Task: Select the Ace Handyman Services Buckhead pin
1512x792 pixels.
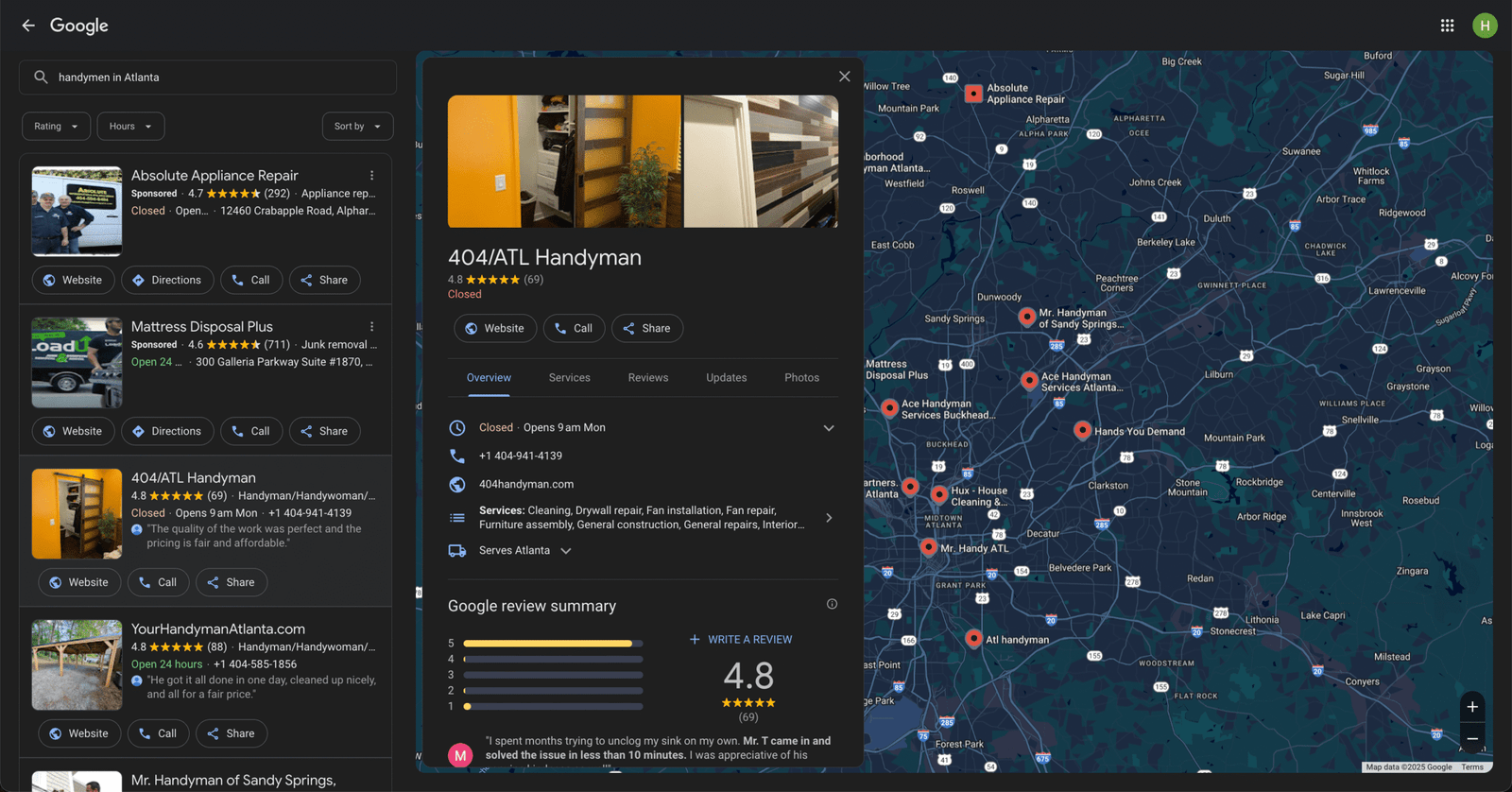Action: [x=889, y=407]
